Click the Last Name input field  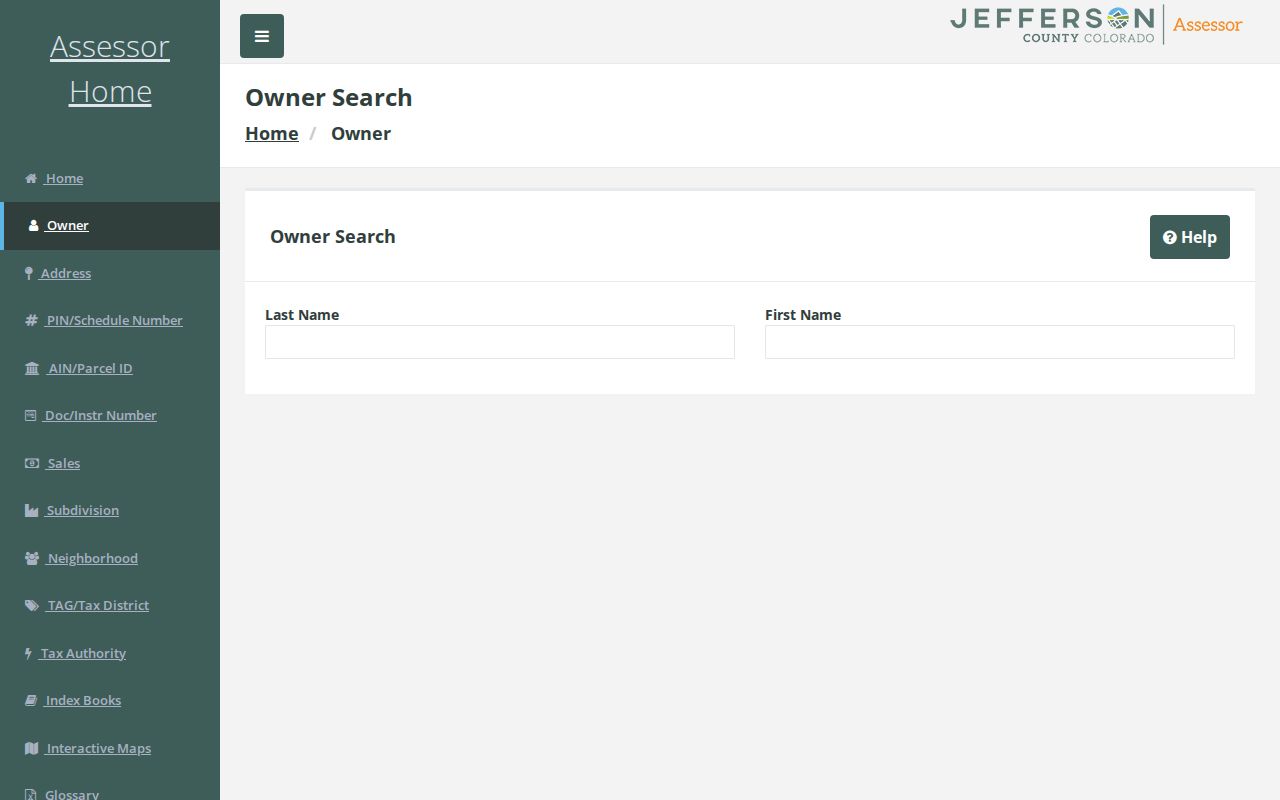click(x=500, y=342)
